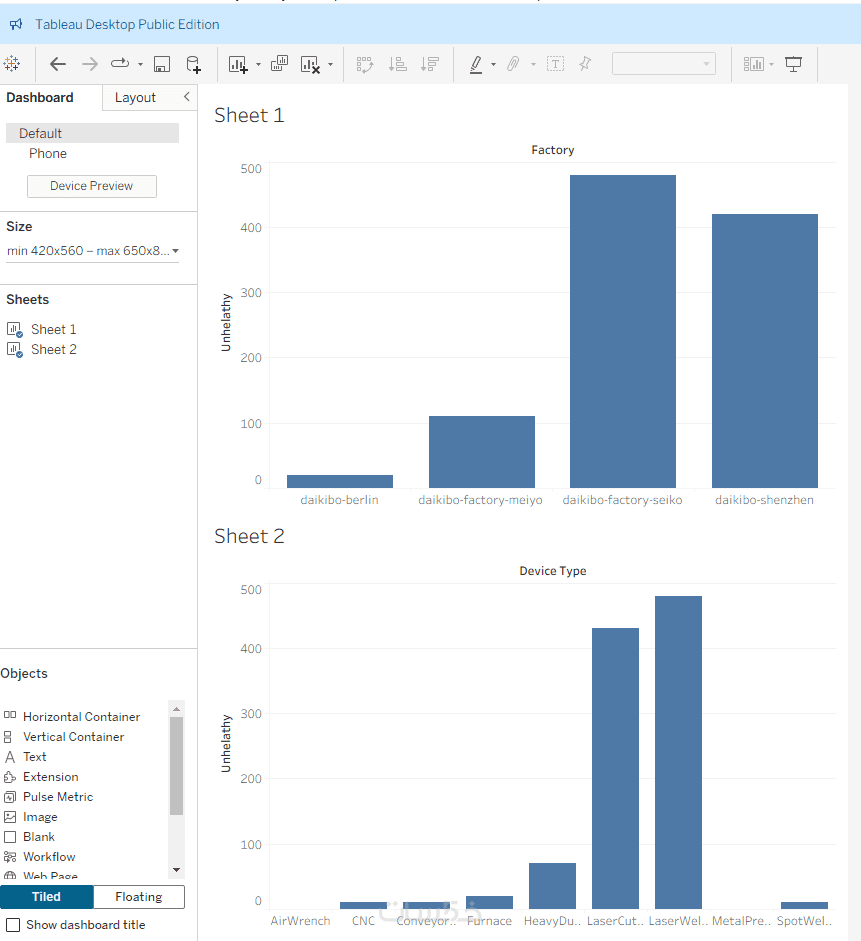Image resolution: width=861 pixels, height=941 pixels.
Task: Select the daikibo-shenzhen bar
Action: click(765, 350)
